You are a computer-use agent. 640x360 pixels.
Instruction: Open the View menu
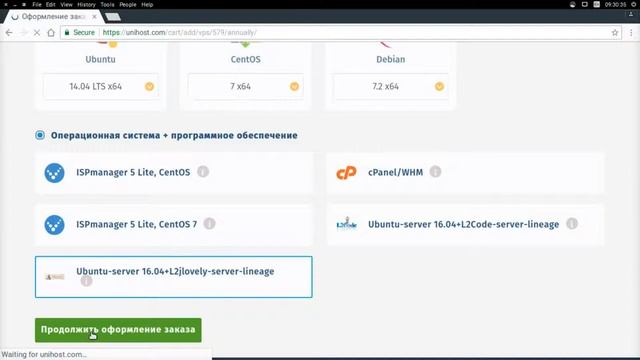point(66,4)
